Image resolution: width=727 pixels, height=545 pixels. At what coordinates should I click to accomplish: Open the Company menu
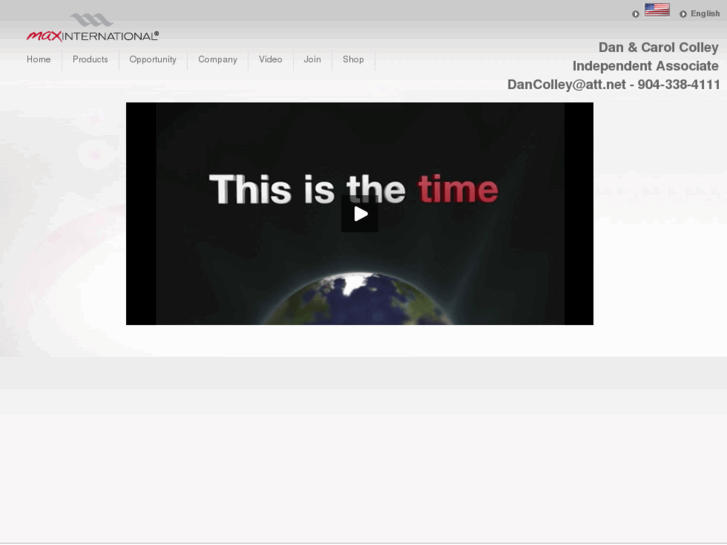(x=218, y=60)
